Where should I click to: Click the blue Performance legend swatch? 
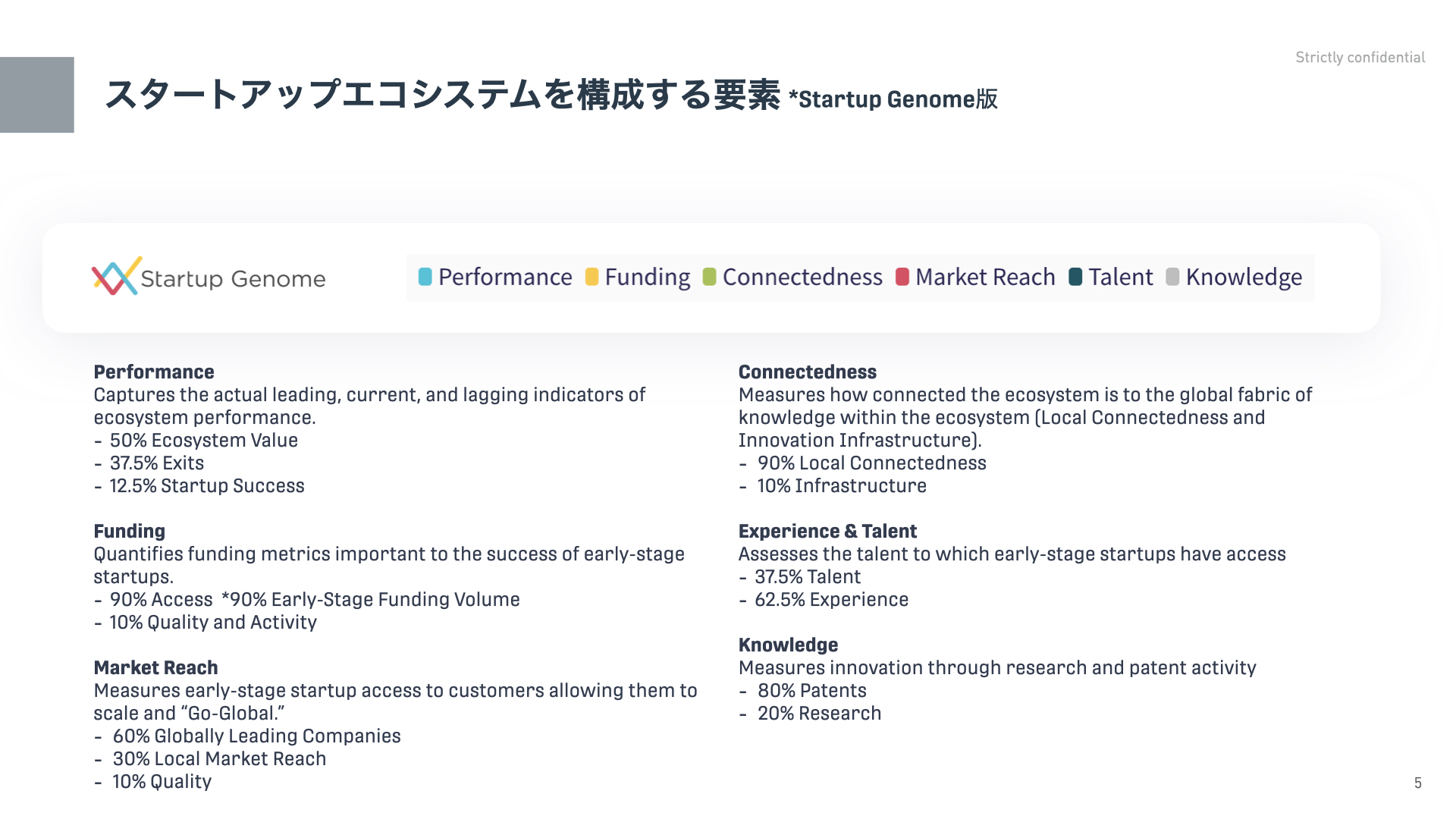pyautogui.click(x=425, y=277)
